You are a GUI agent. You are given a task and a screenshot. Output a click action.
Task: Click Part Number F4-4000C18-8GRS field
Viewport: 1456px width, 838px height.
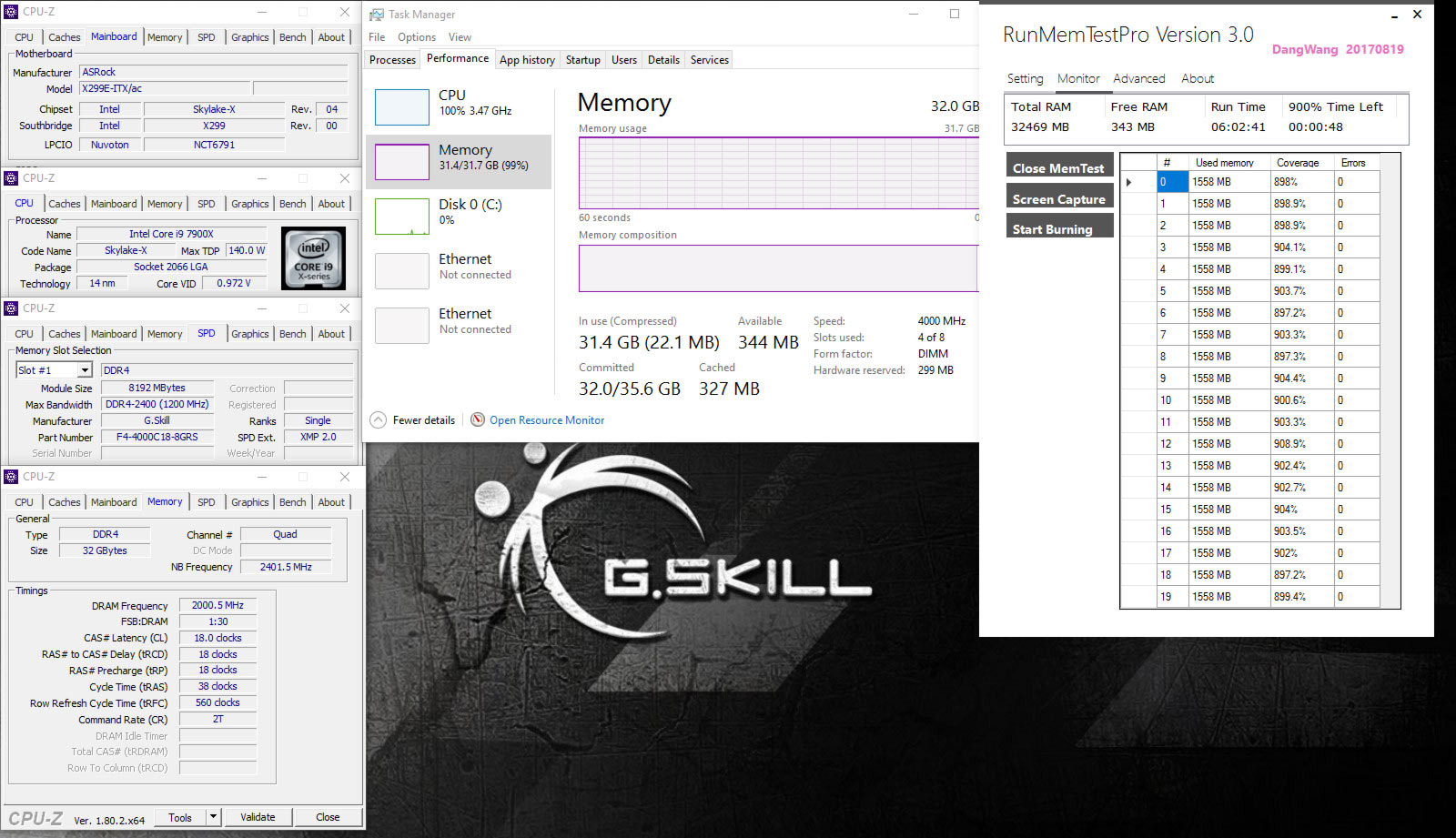pyautogui.click(x=157, y=437)
